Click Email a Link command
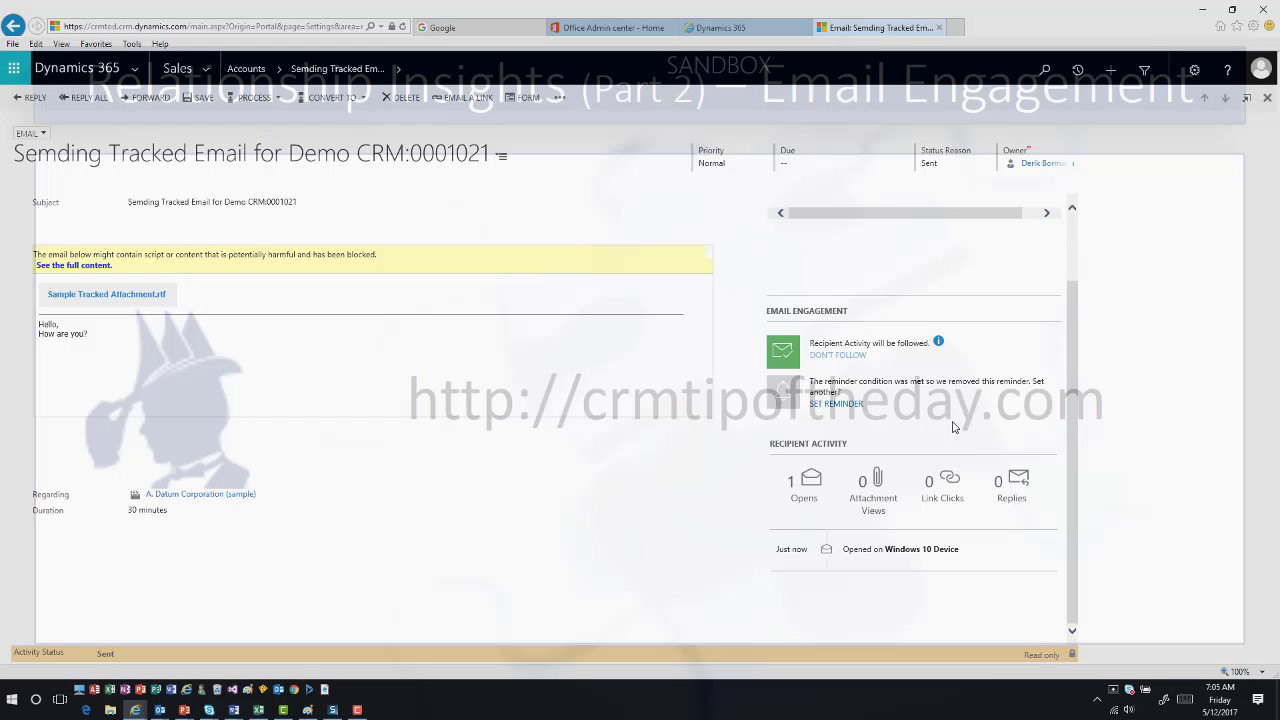Image resolution: width=1280 pixels, height=720 pixels. (x=462, y=98)
